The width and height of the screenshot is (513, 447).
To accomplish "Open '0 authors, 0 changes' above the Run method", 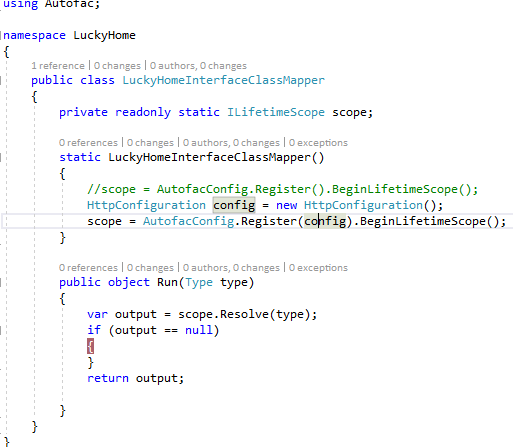I will 231,268.
